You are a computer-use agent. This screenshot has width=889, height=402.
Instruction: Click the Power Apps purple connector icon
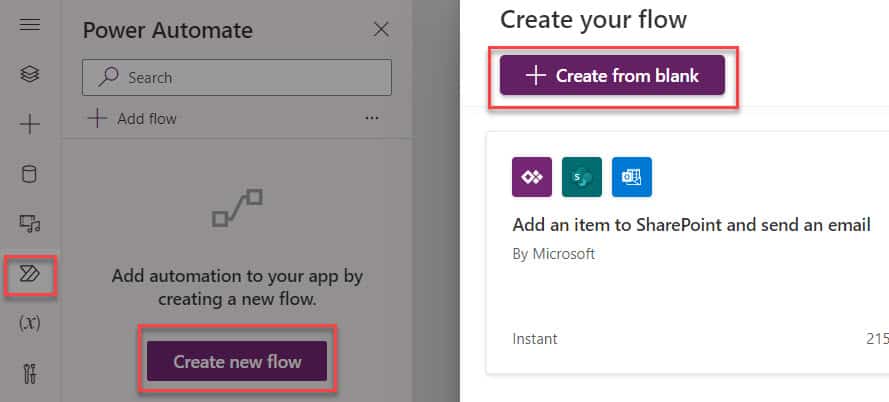pyautogui.click(x=532, y=177)
